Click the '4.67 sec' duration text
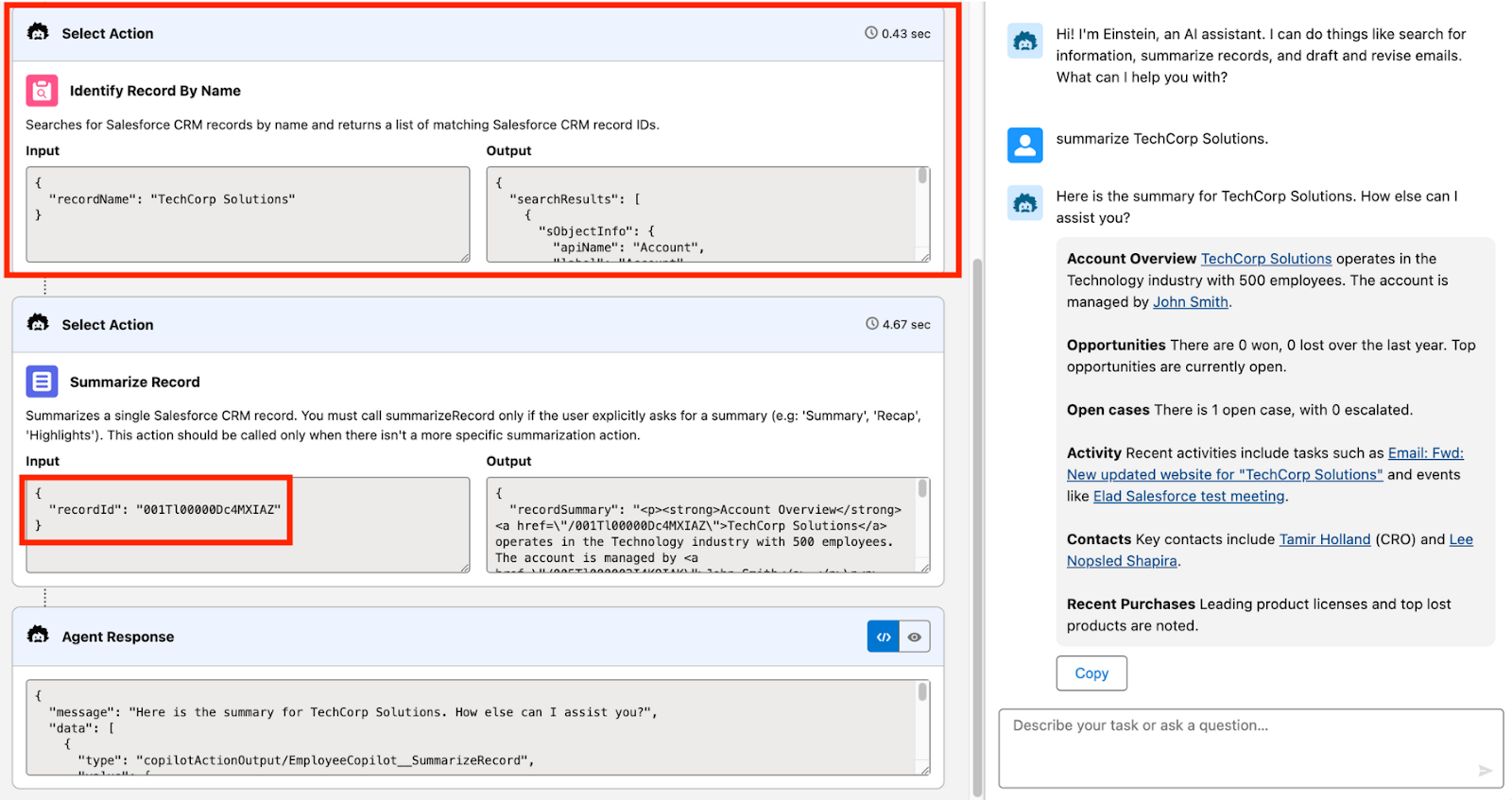1512x800 pixels. [906, 324]
